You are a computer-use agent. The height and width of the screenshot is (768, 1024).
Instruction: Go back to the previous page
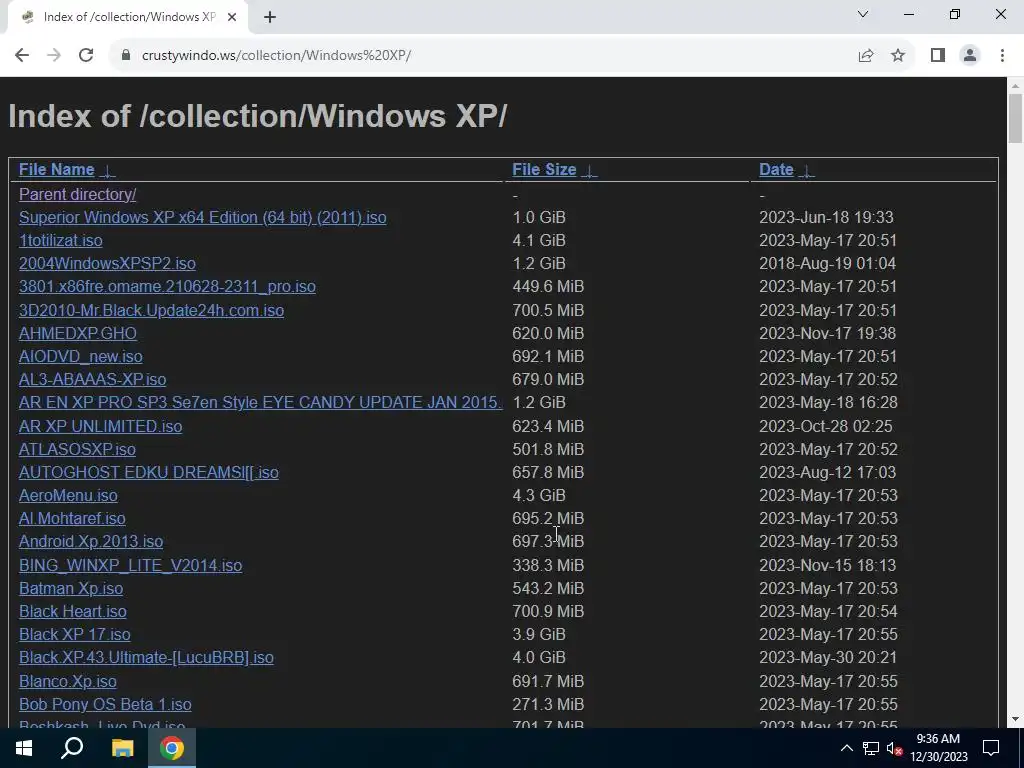[22, 55]
